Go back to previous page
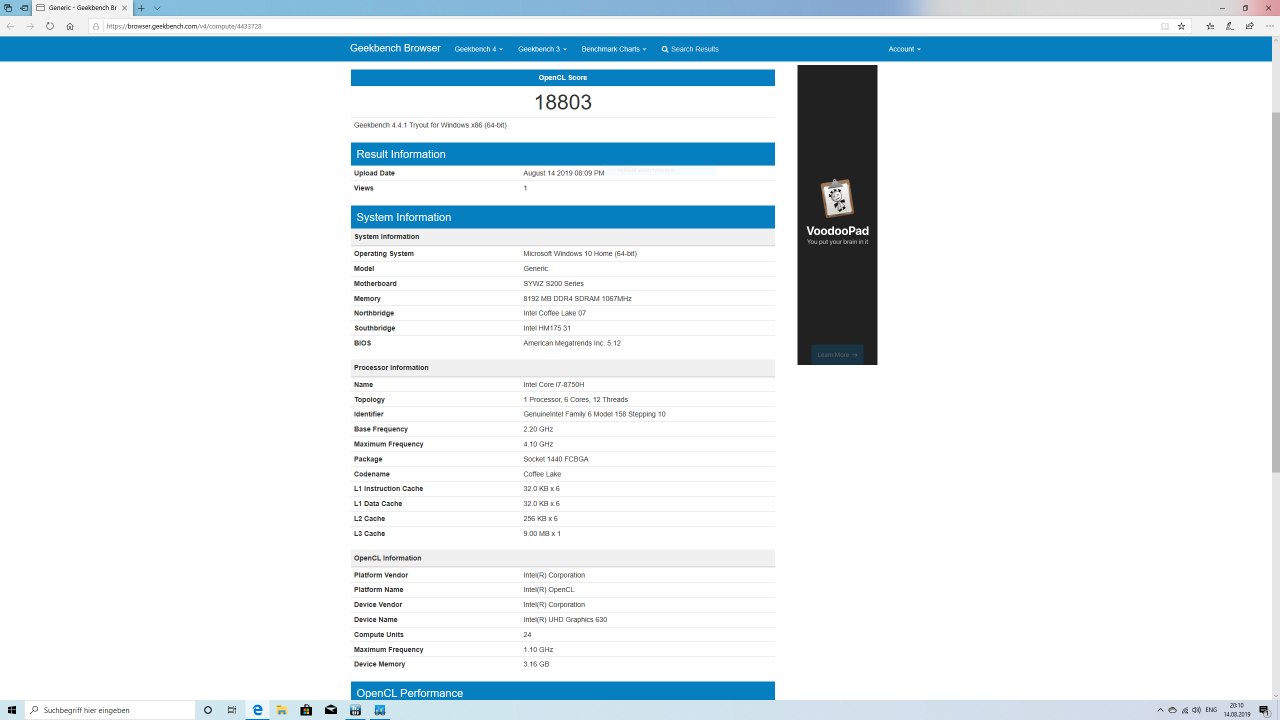The height and width of the screenshot is (720, 1280). tap(11, 26)
